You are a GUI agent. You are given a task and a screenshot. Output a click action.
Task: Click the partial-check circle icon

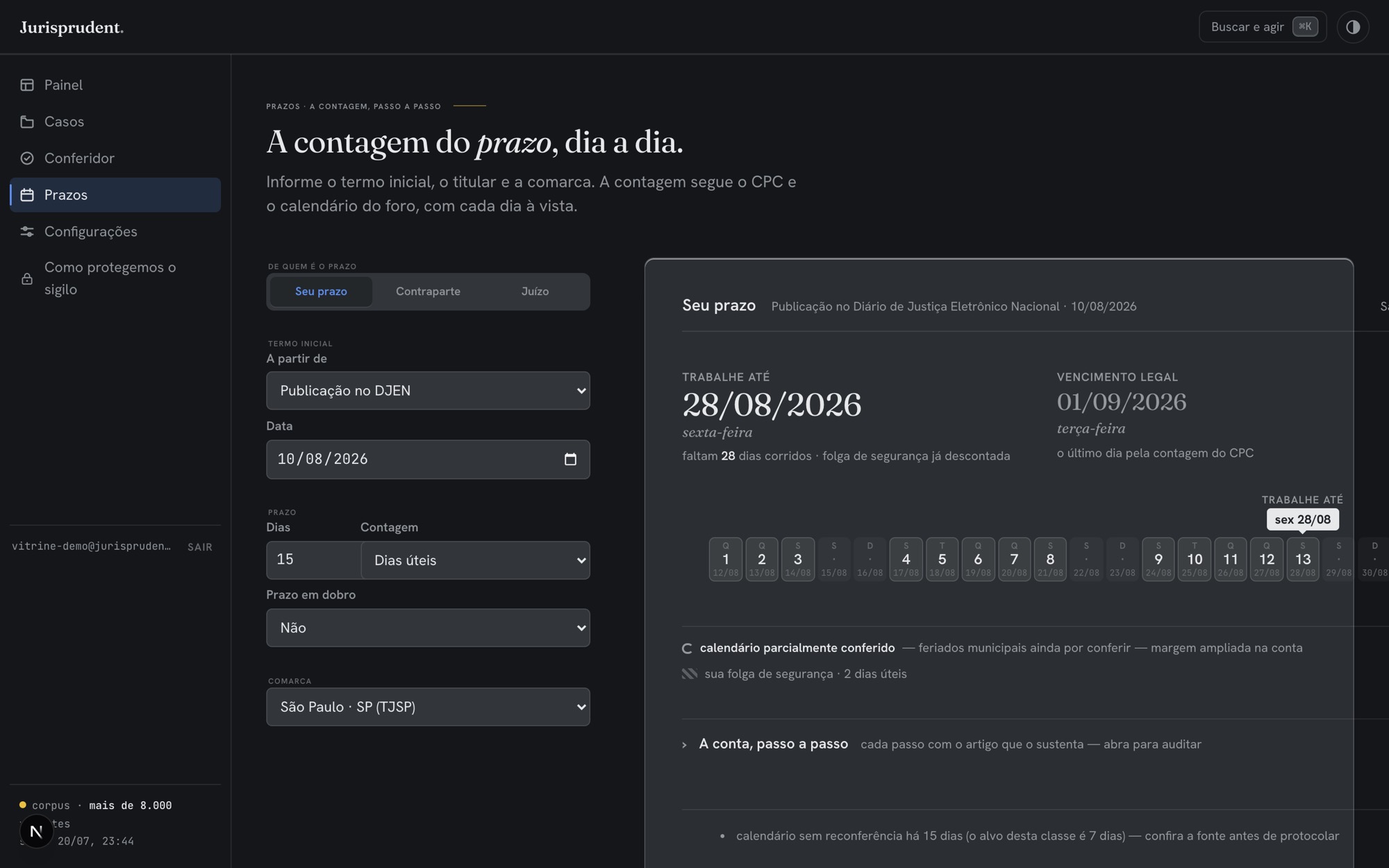pyautogui.click(x=687, y=648)
